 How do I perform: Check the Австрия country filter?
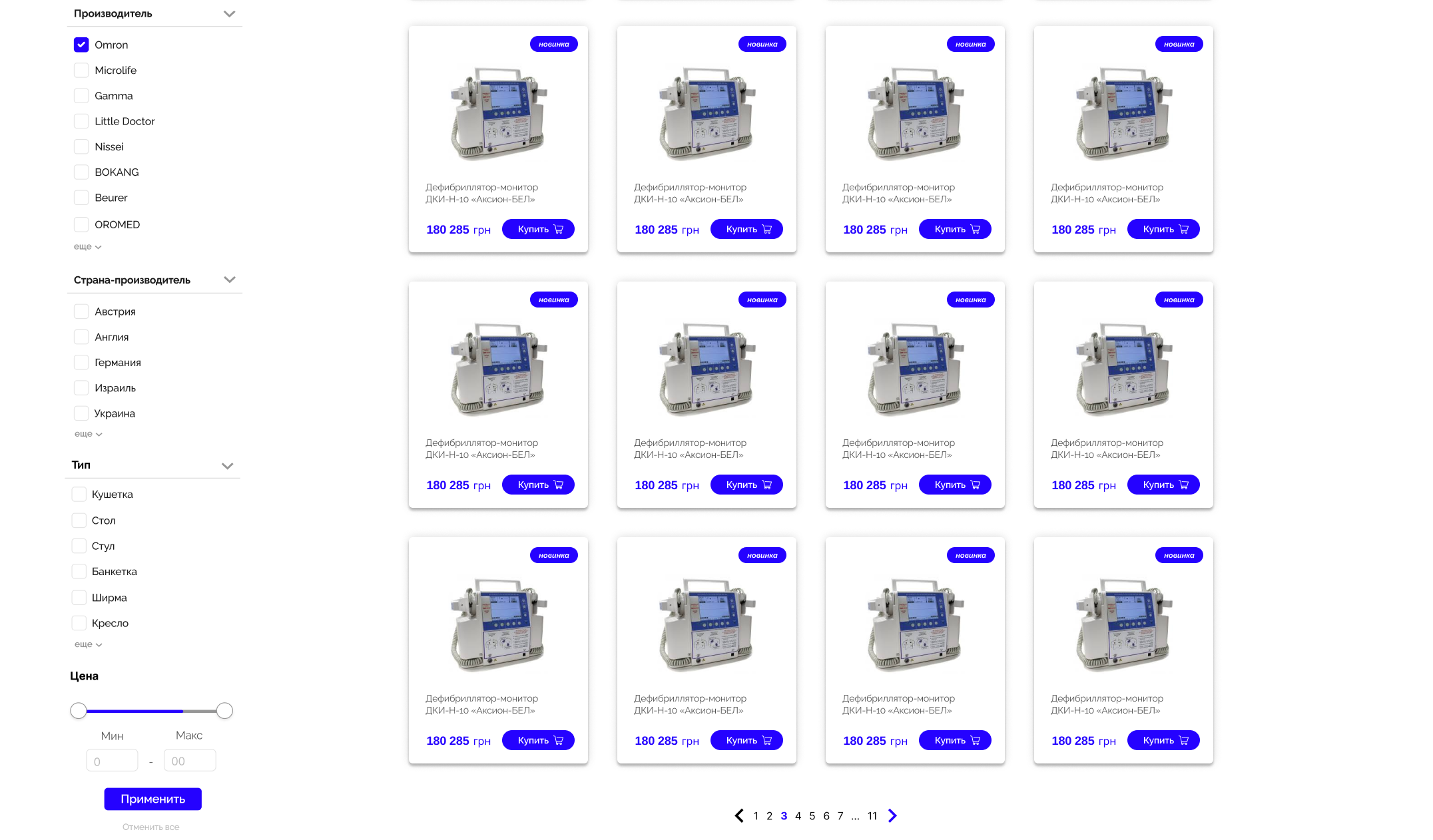tap(81, 312)
